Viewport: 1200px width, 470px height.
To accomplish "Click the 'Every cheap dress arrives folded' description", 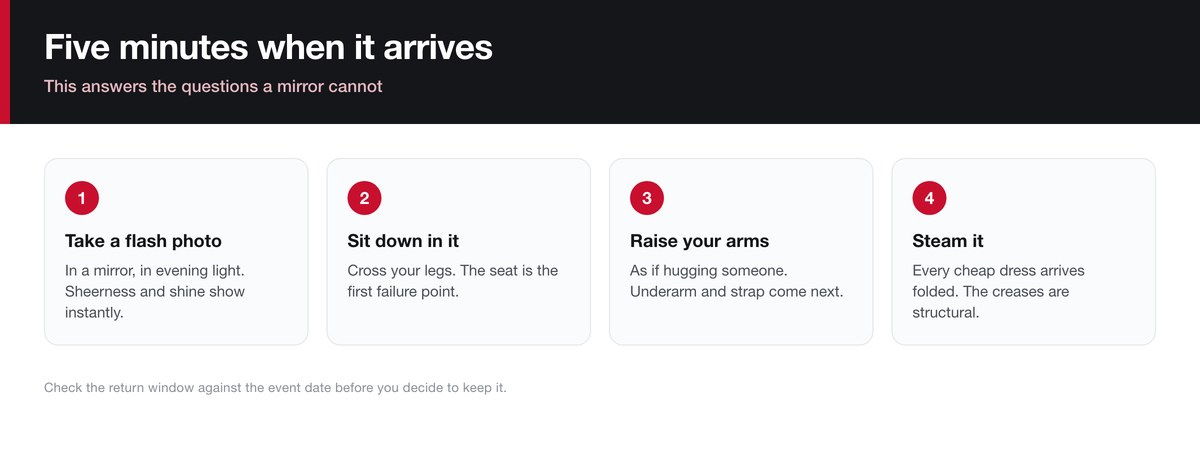I will [x=998, y=291].
